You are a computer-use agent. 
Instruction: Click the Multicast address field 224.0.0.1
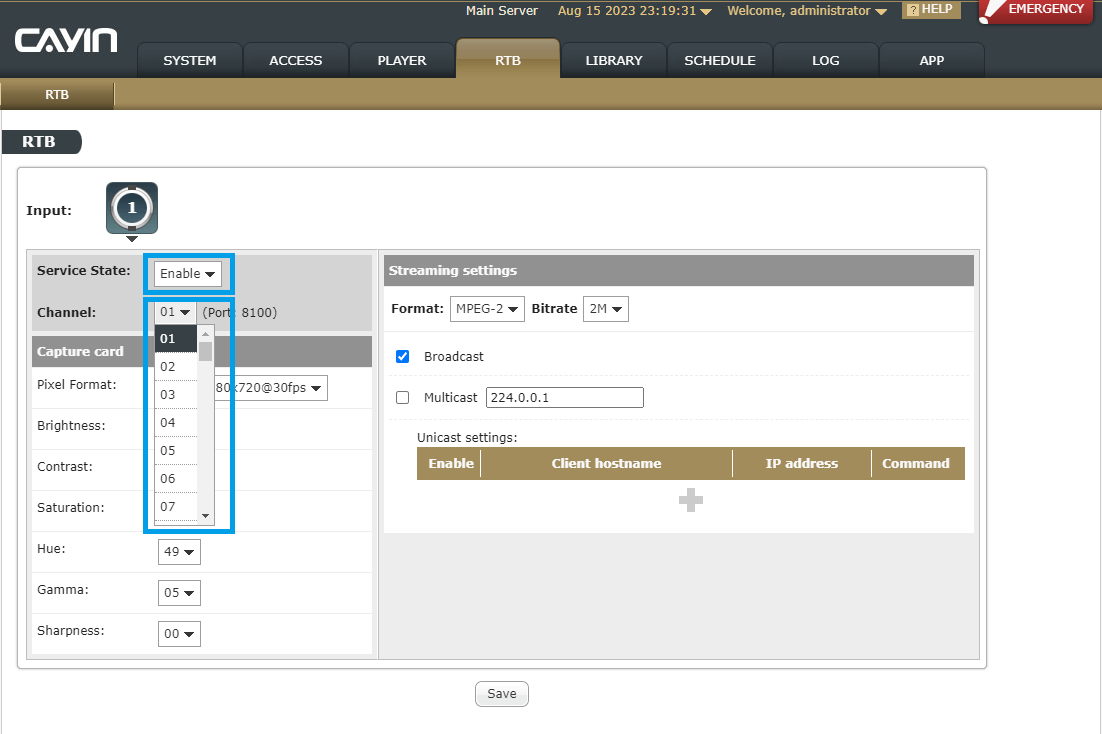tap(564, 397)
